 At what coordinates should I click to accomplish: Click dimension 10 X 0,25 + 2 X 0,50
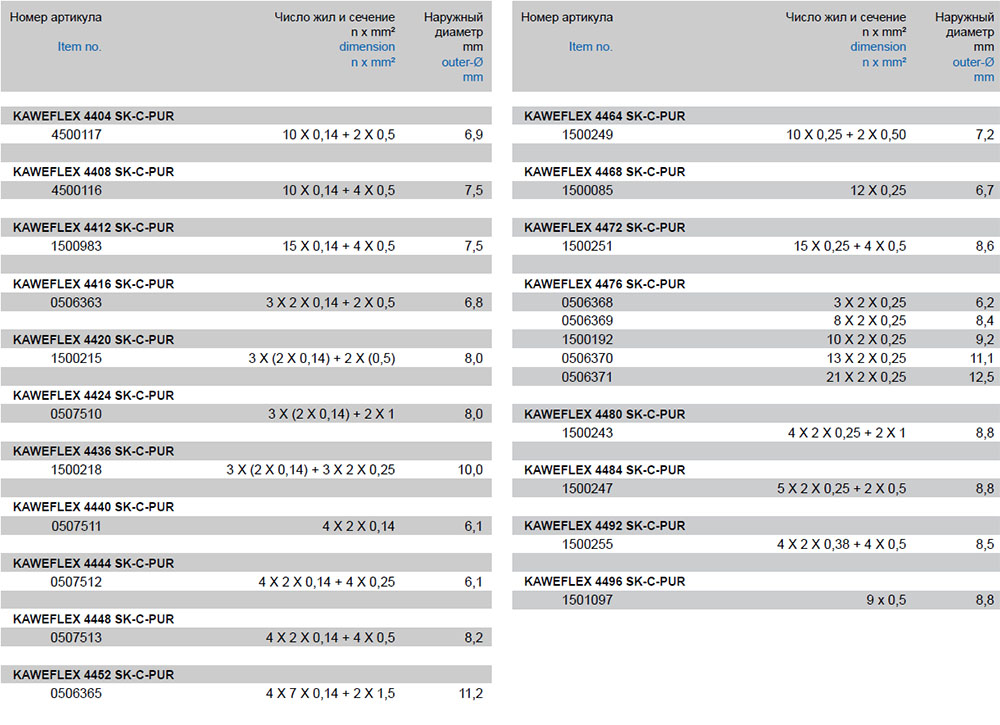[x=846, y=135]
